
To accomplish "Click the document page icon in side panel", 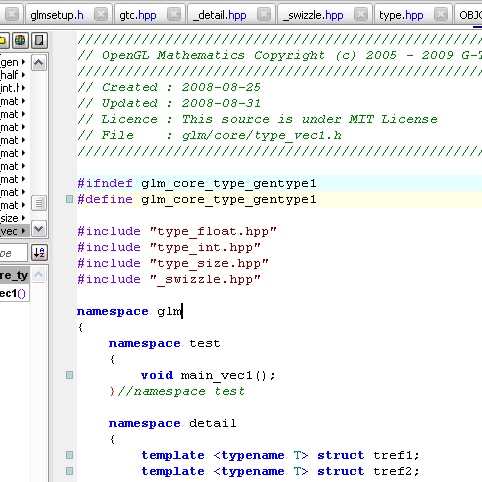I will pos(39,41).
